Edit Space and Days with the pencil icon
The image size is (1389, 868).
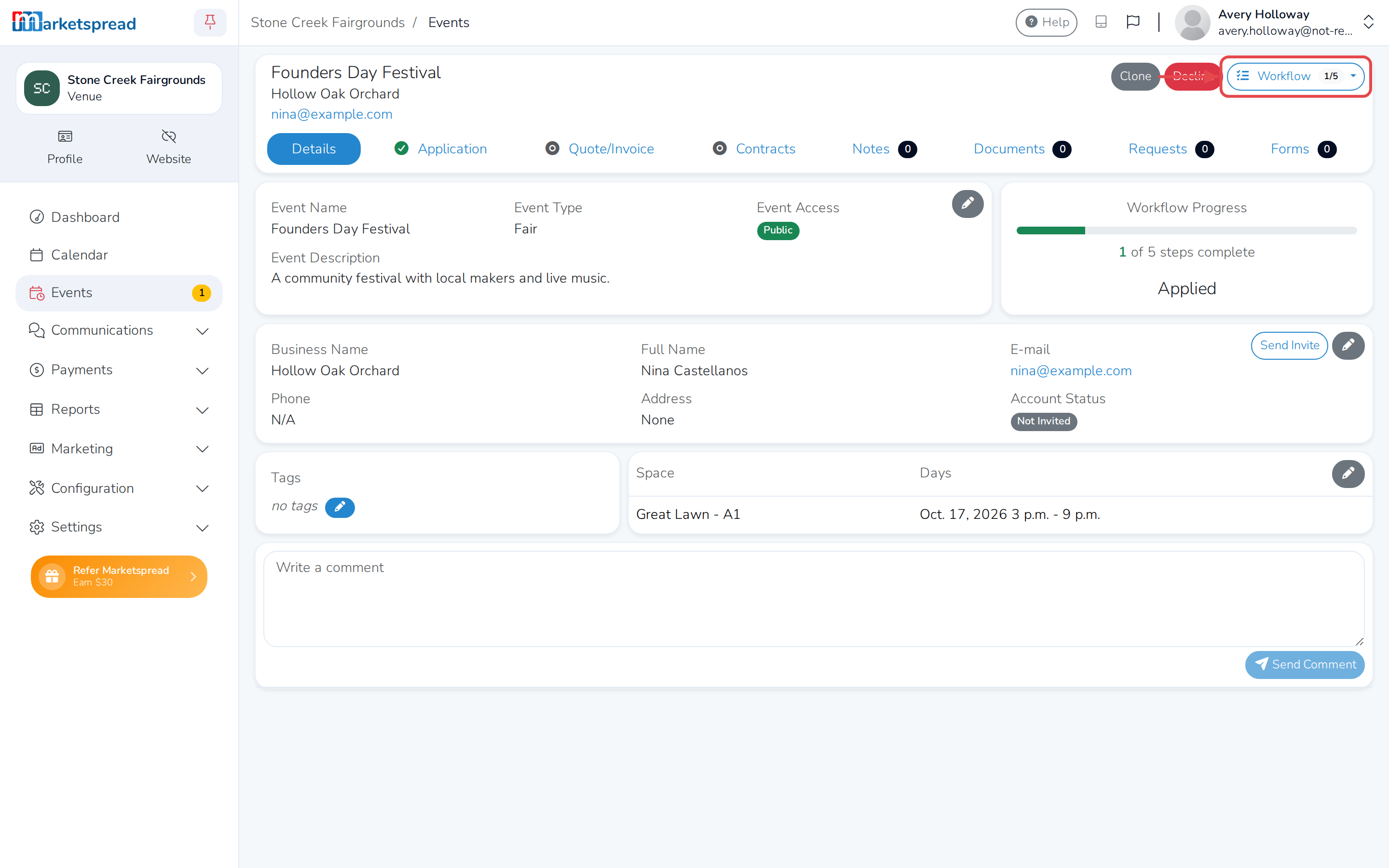pos(1348,474)
